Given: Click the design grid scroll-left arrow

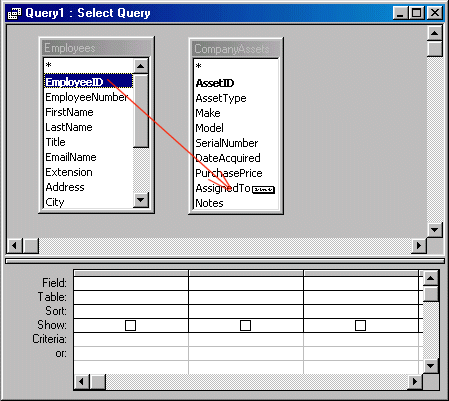Looking at the screenshot, I should pos(82,381).
